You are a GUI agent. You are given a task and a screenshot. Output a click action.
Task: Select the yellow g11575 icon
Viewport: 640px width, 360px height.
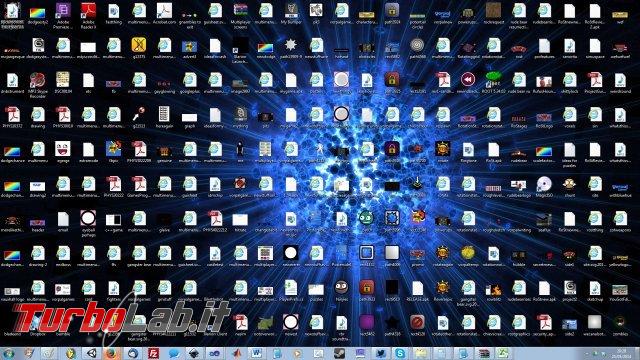[139, 45]
